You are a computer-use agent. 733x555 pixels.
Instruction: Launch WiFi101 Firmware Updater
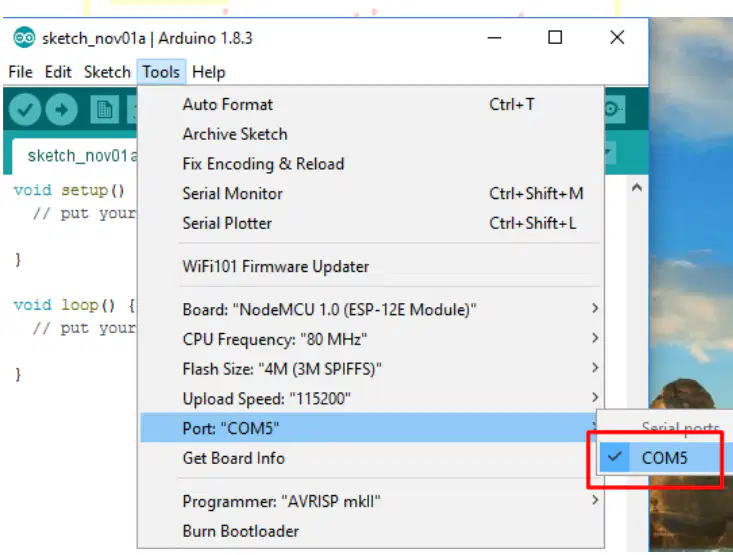point(372,267)
